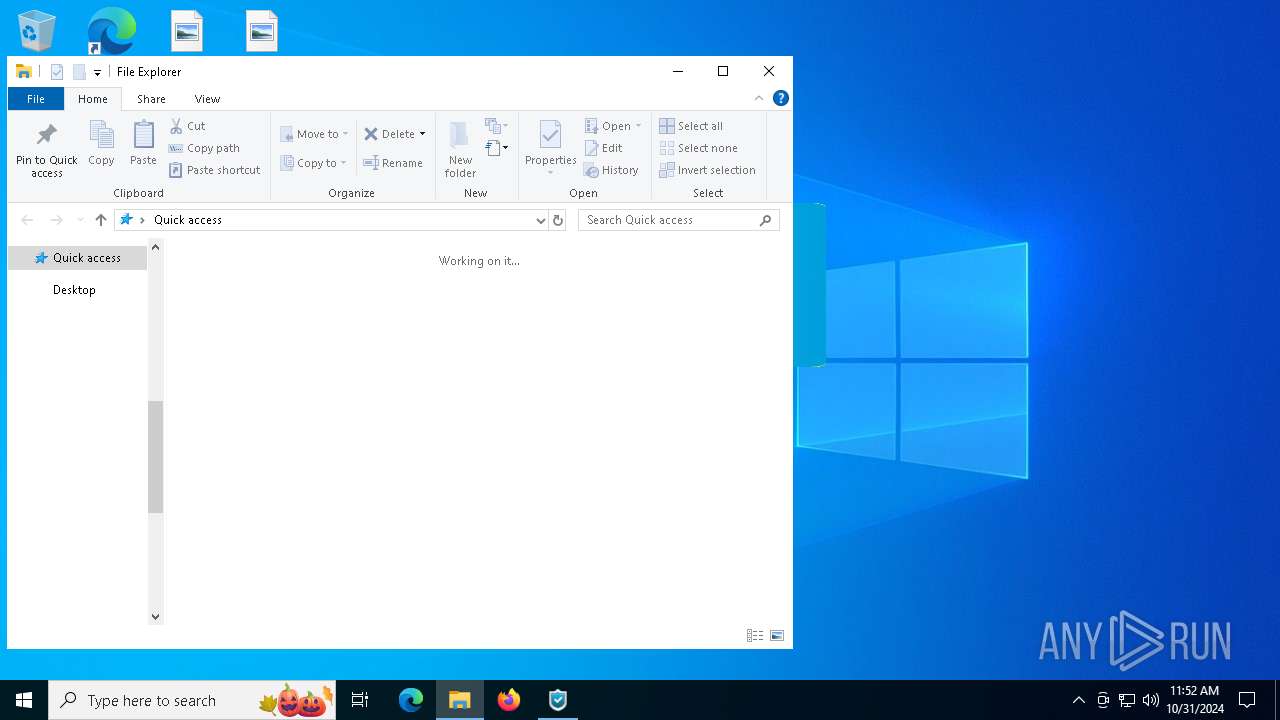Click quick access toolbar New folder icon
The height and width of the screenshot is (720, 1280).
(79, 72)
